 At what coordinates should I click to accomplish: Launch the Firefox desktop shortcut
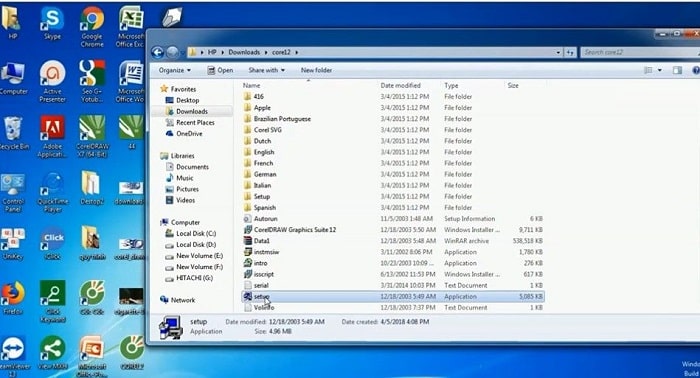(13, 298)
